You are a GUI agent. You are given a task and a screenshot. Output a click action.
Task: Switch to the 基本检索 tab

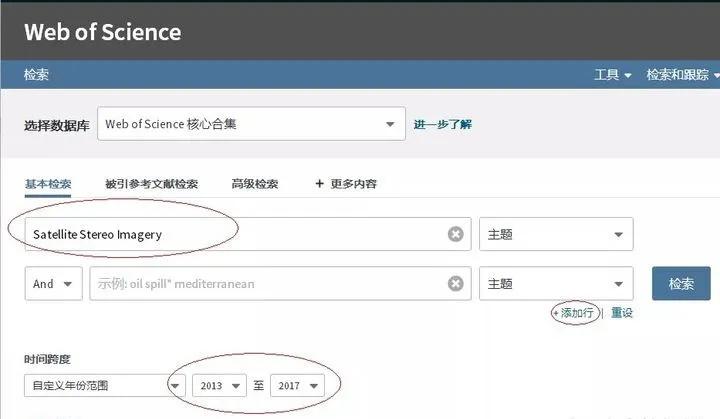point(48,184)
